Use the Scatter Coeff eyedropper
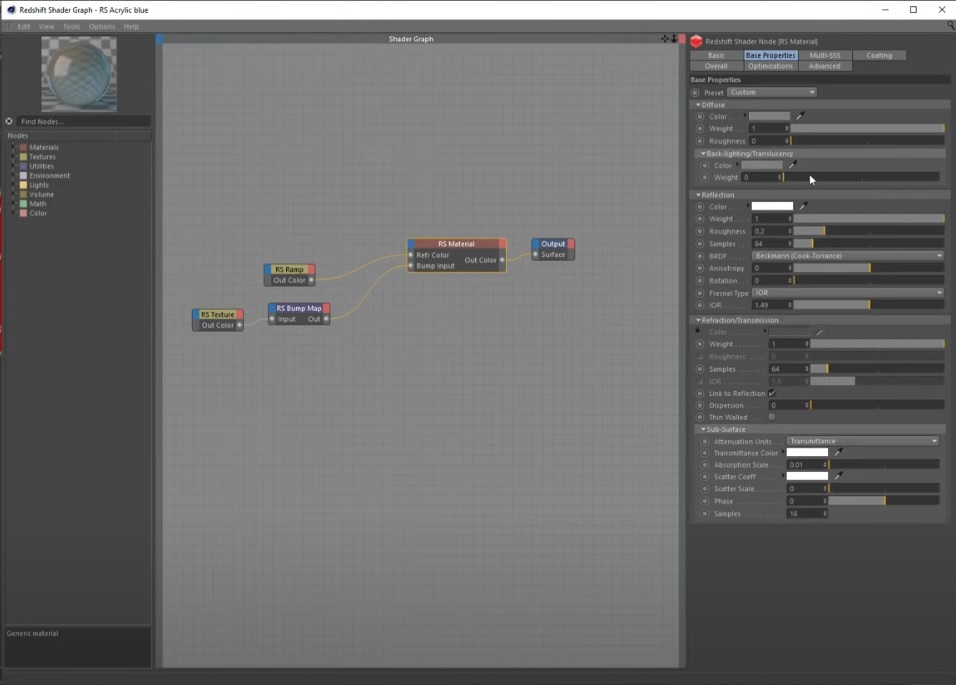The height and width of the screenshot is (685, 956). coord(838,476)
